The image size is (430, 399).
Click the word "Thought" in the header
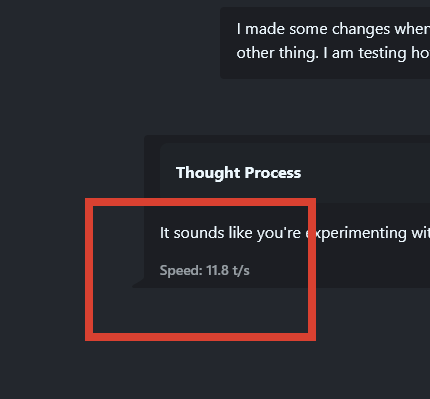(x=208, y=173)
